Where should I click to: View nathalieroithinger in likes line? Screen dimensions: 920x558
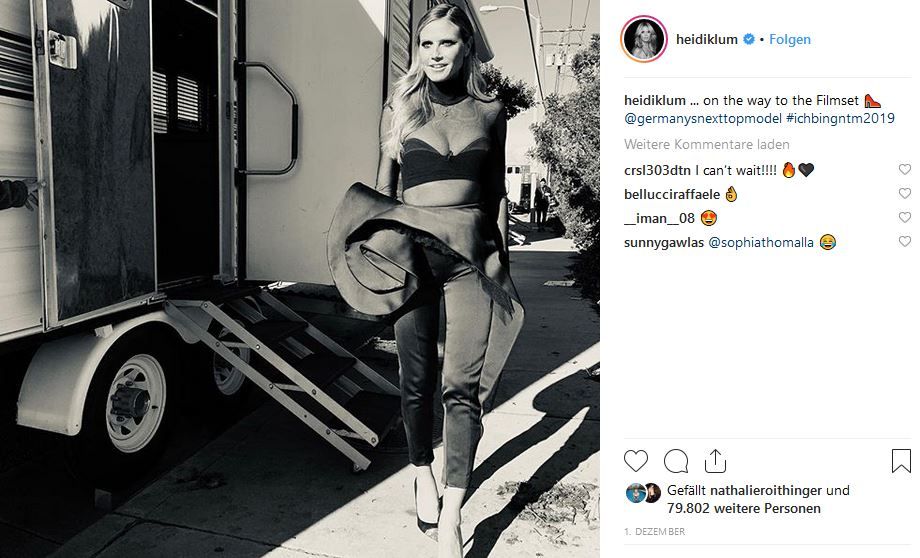click(x=766, y=491)
